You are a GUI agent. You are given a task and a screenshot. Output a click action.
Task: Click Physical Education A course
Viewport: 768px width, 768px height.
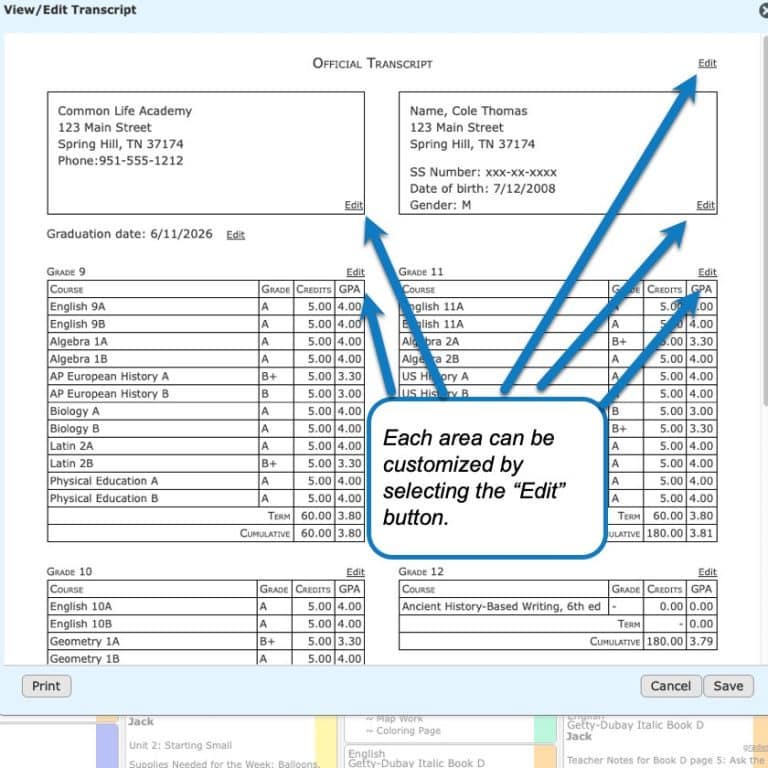coord(153,481)
